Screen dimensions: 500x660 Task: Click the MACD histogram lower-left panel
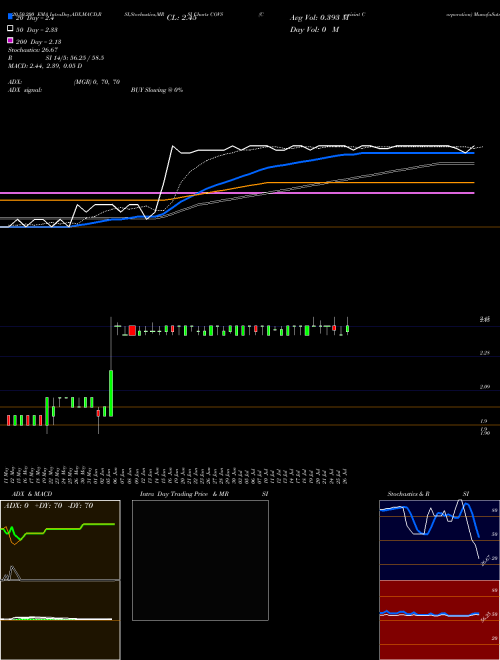(60, 620)
